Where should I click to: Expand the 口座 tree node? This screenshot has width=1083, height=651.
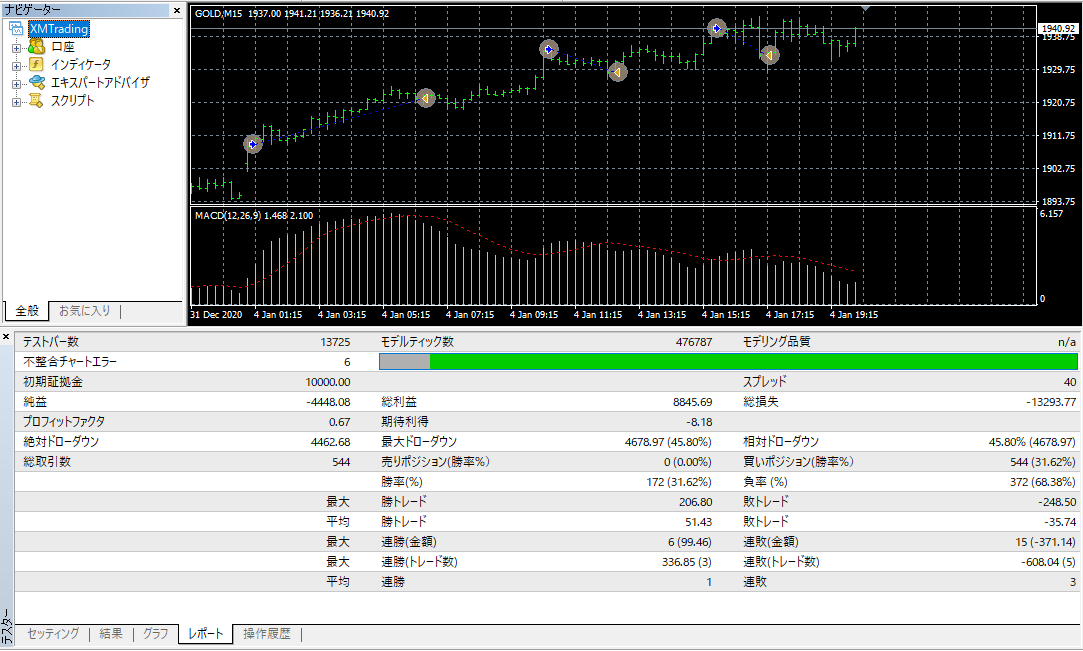tap(16, 48)
